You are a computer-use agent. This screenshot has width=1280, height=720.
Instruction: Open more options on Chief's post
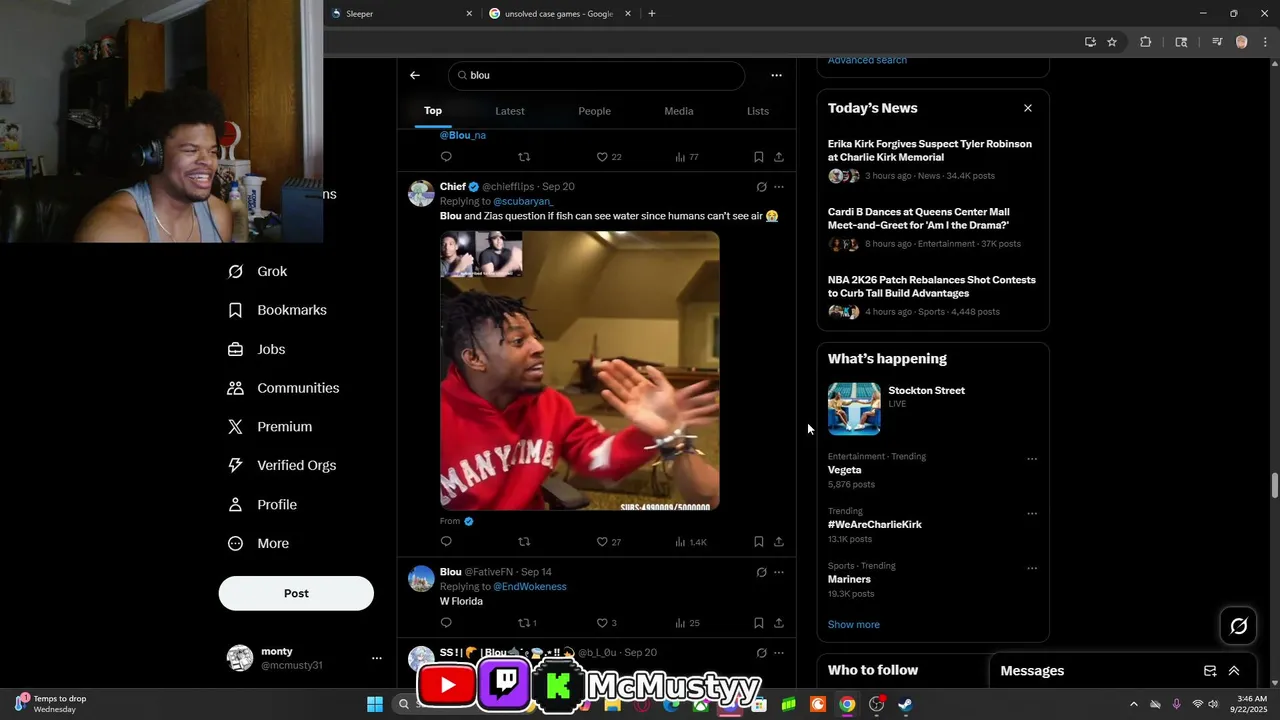[x=779, y=187]
